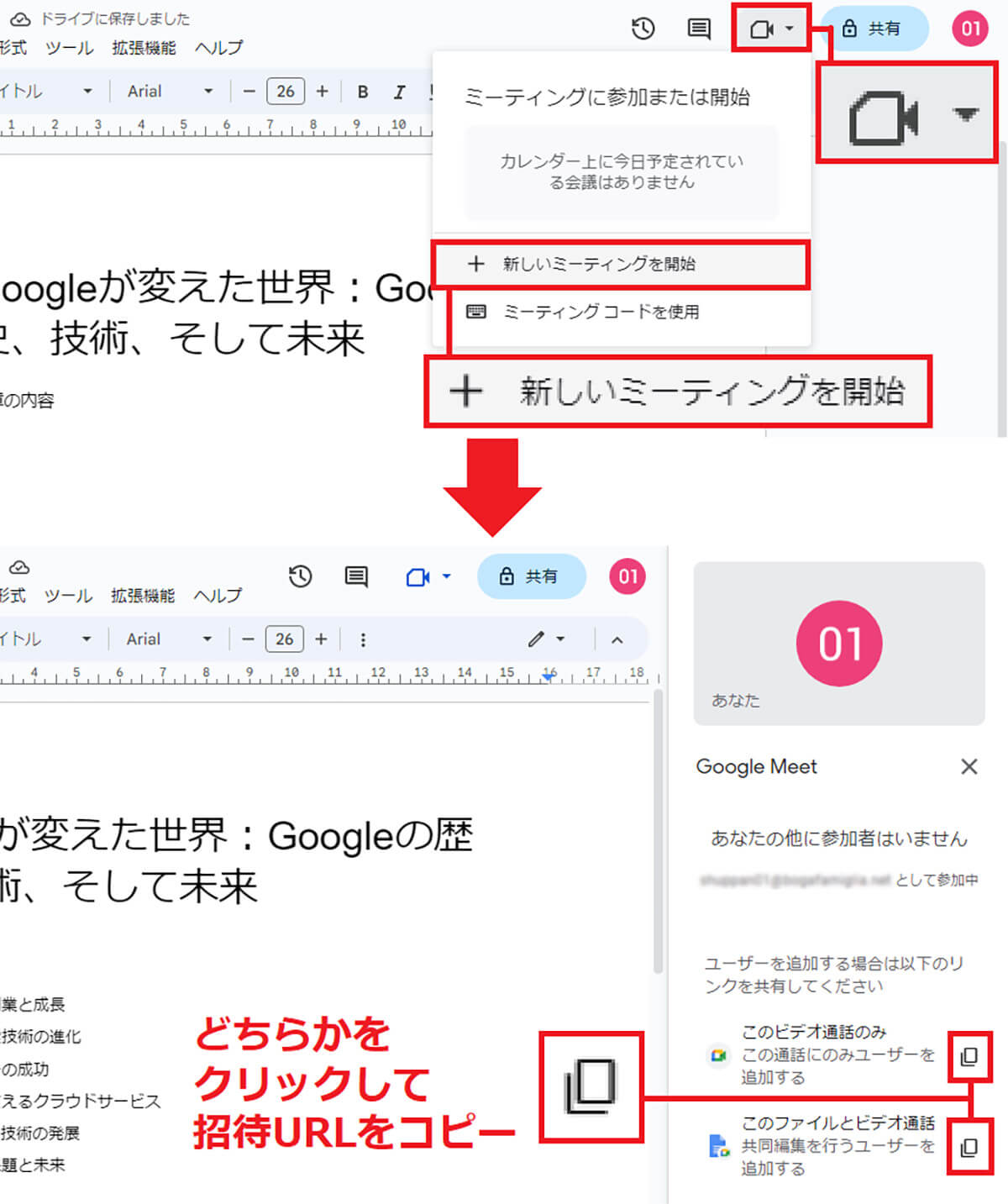Screen dimensions: 1008x1204
Task: Close the Google Meet side panel
Action: [969, 766]
